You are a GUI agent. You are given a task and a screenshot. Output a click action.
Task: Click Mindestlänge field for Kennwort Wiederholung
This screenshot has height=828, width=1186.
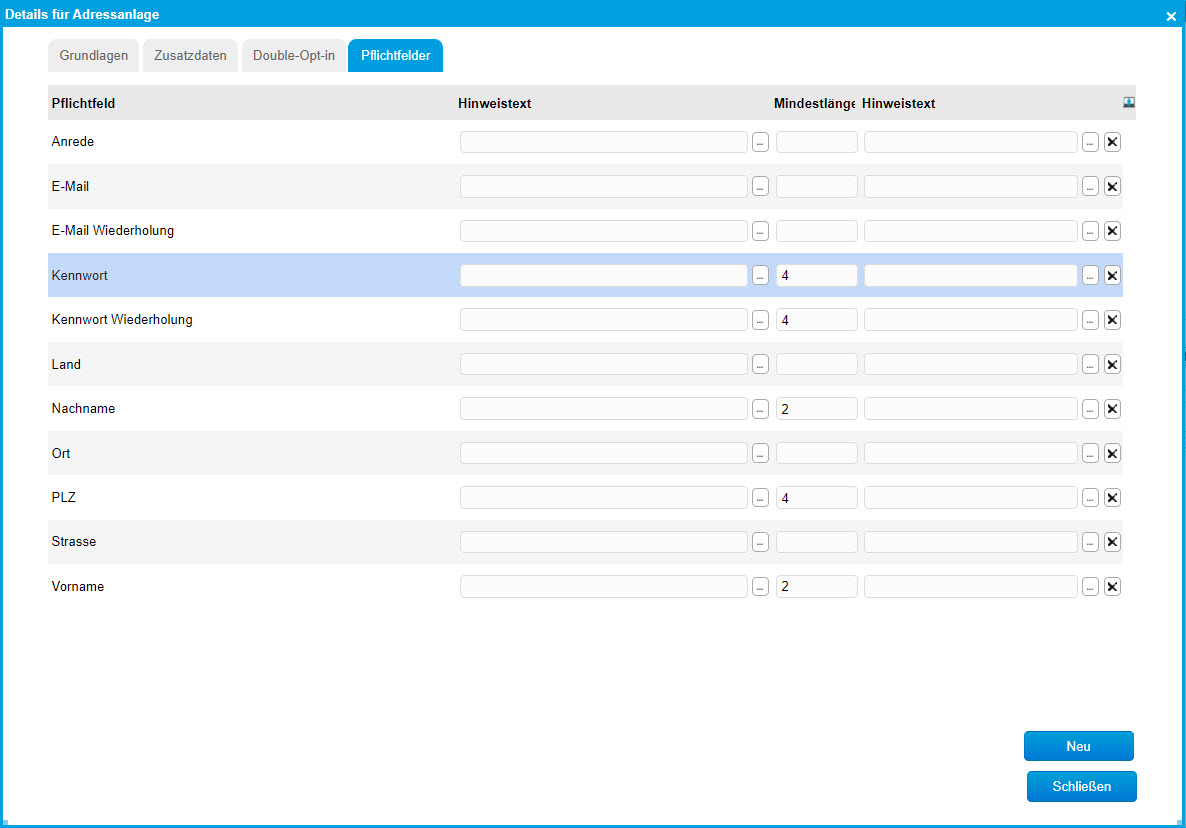pyautogui.click(x=816, y=320)
